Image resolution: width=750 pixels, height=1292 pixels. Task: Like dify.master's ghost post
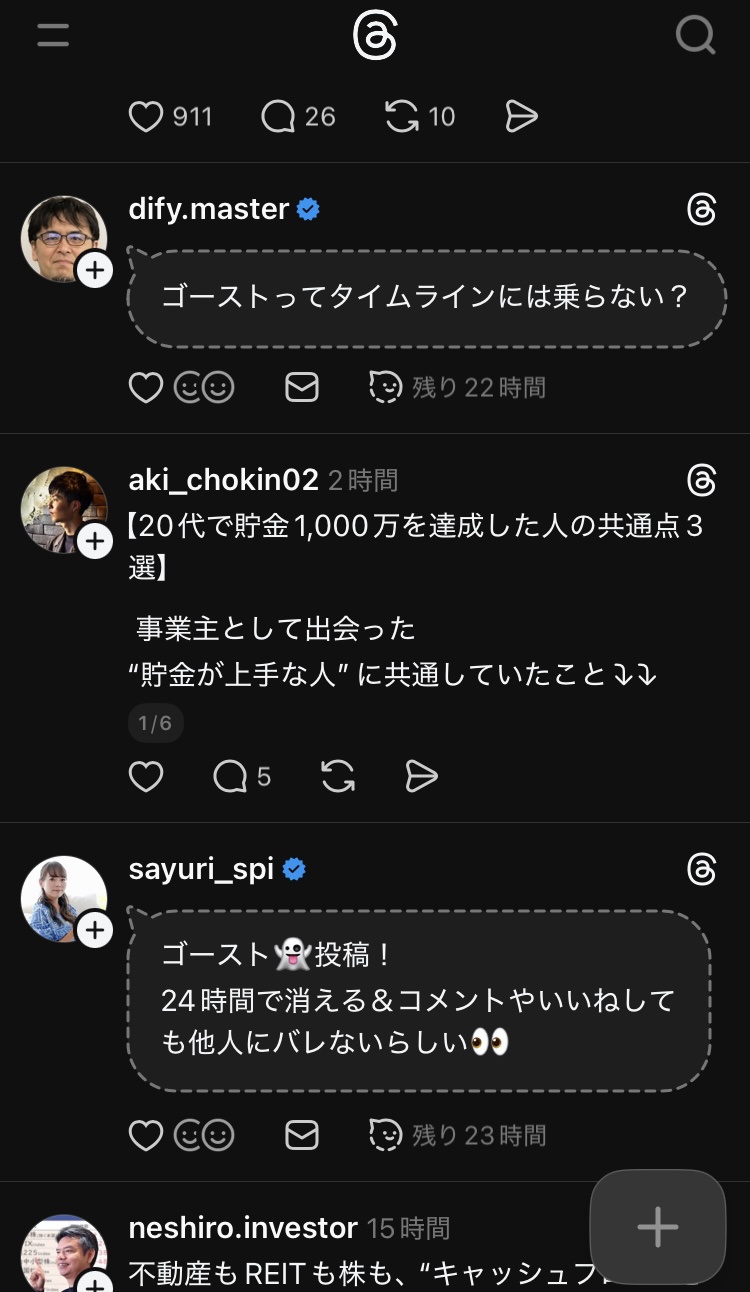pyautogui.click(x=146, y=387)
